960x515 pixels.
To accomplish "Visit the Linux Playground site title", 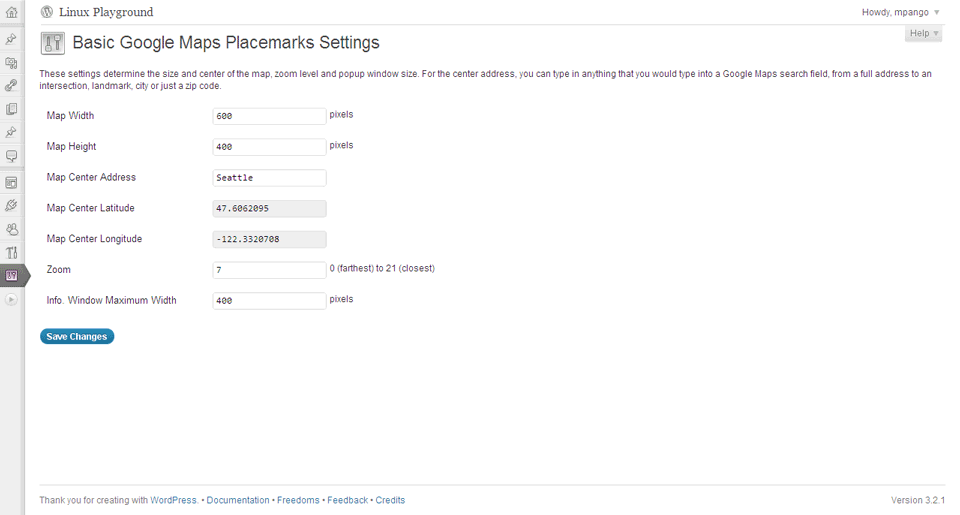I will click(x=106, y=12).
